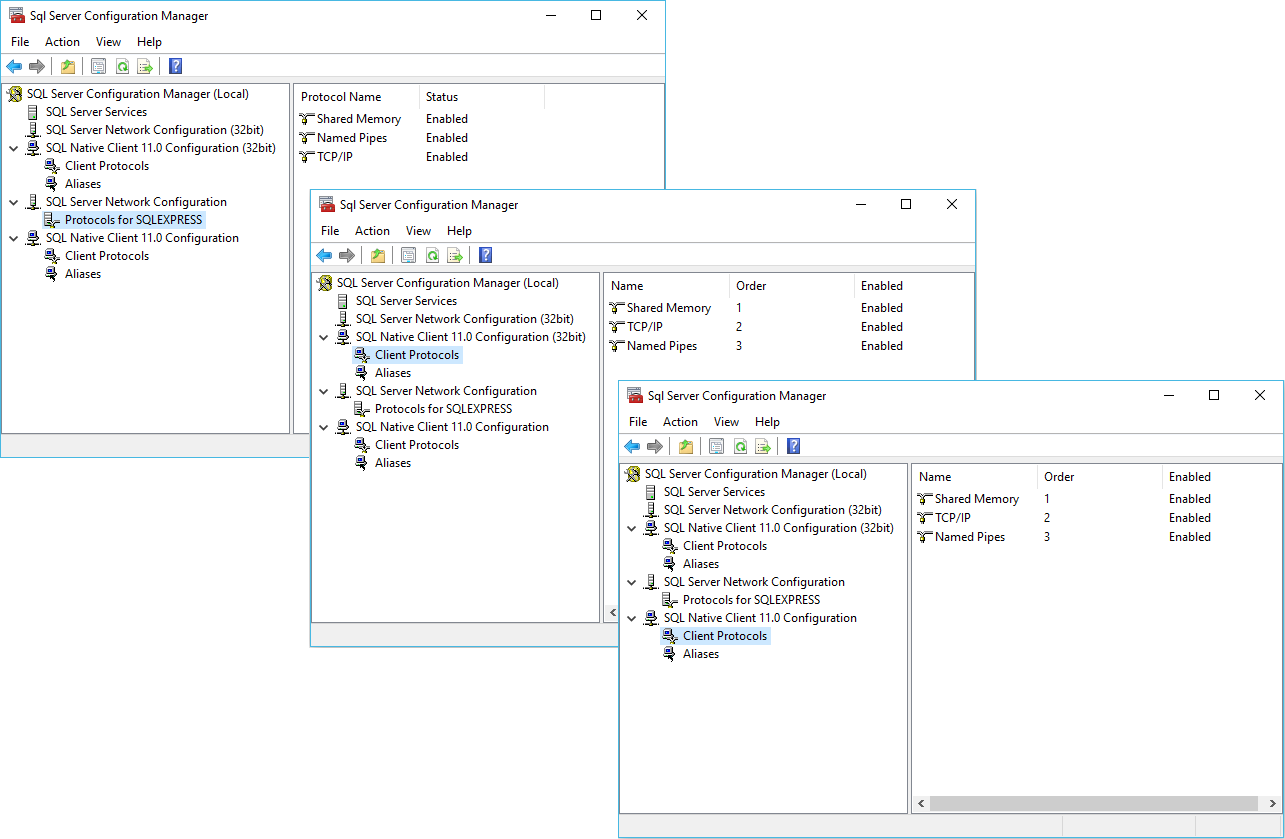Viewport: 1285px width, 839px height.
Task: Open View menu in front window
Action: [x=726, y=422]
